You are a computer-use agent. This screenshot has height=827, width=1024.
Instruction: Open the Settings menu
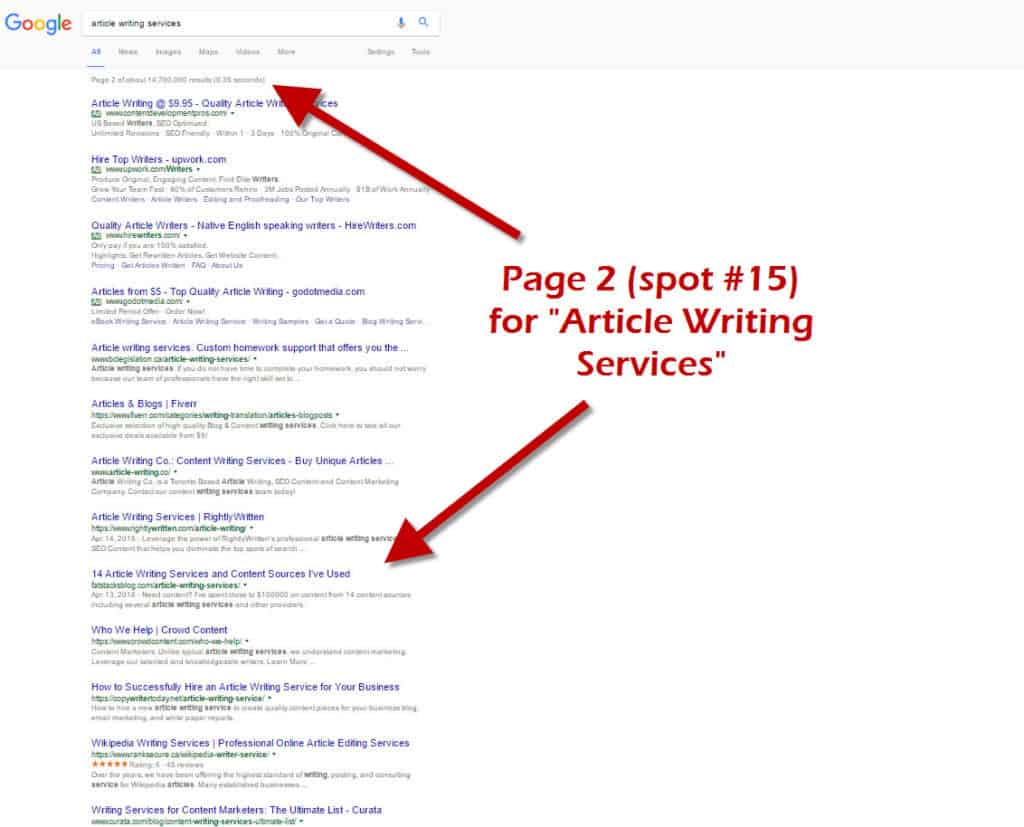click(381, 52)
